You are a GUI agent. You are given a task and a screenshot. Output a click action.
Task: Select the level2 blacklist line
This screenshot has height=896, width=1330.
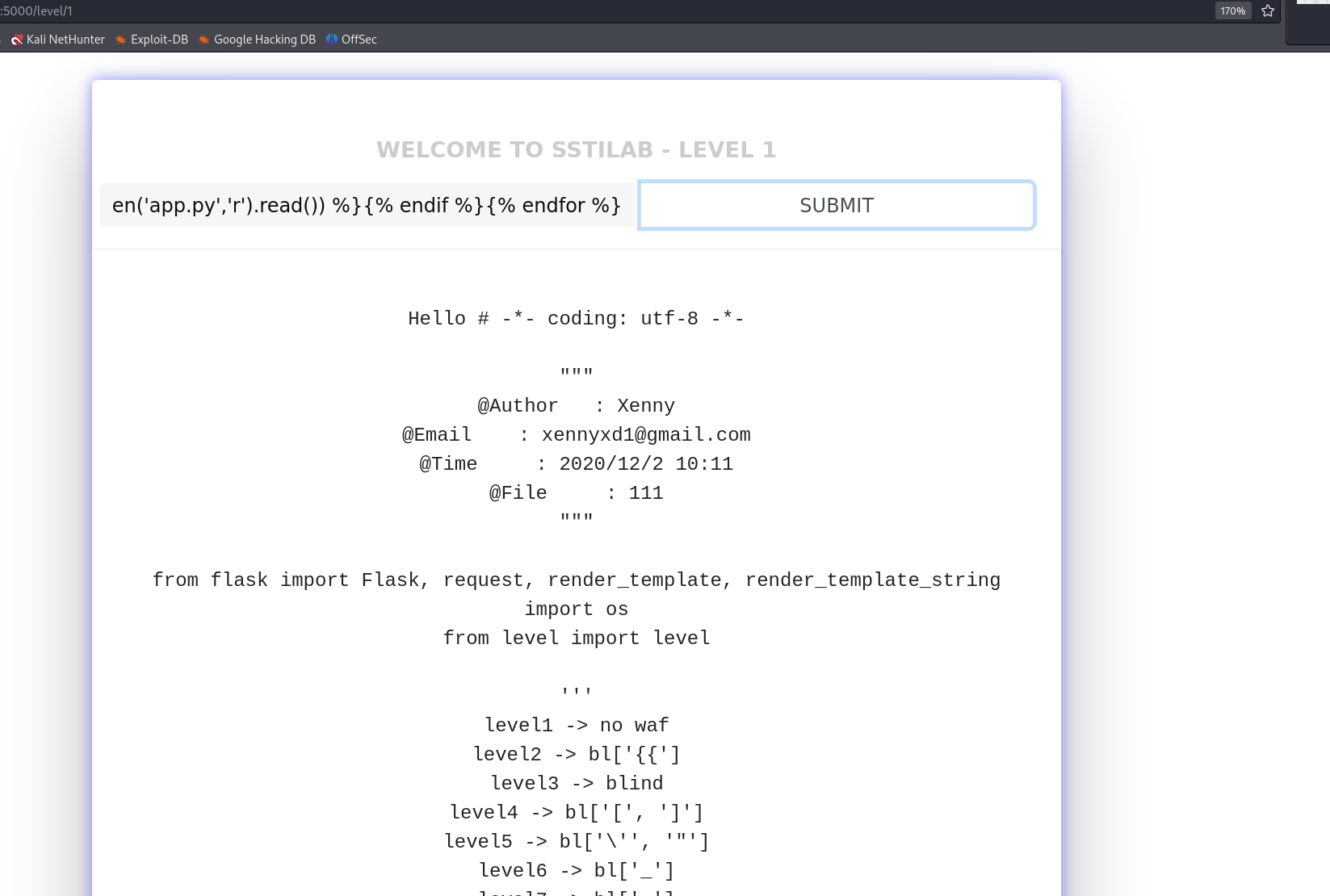click(x=577, y=755)
